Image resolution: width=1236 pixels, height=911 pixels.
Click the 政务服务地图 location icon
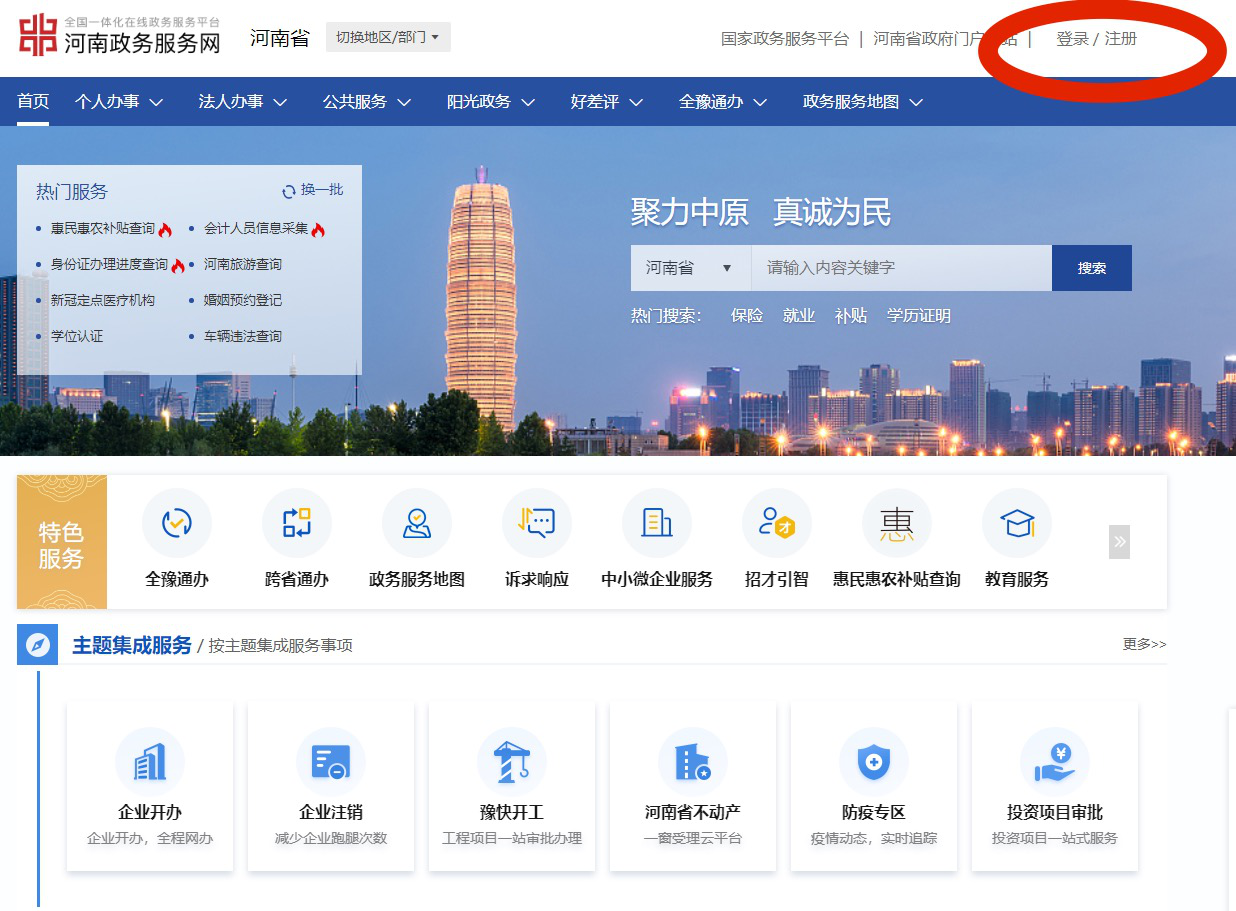(x=417, y=523)
